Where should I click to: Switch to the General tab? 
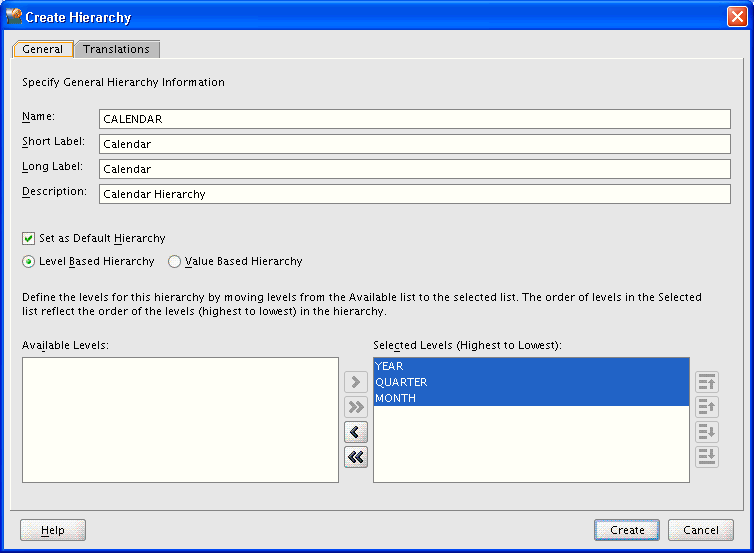43,49
